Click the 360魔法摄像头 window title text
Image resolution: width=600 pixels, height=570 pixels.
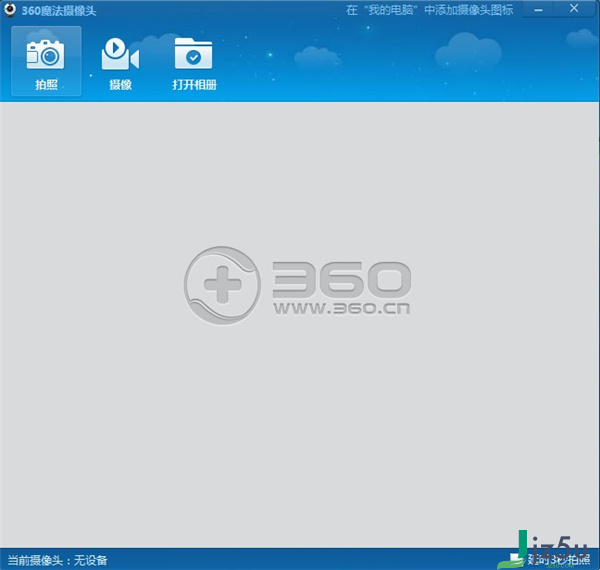point(59,10)
